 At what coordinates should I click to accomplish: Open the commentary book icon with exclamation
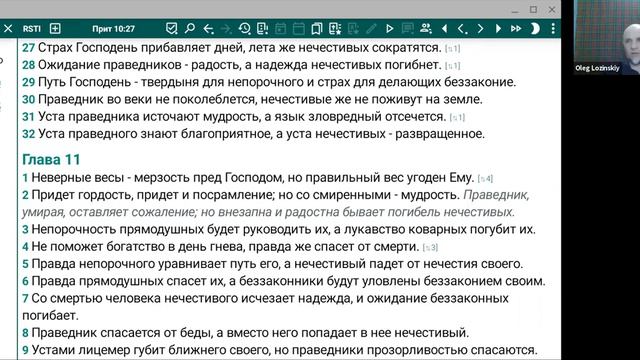[262, 29]
